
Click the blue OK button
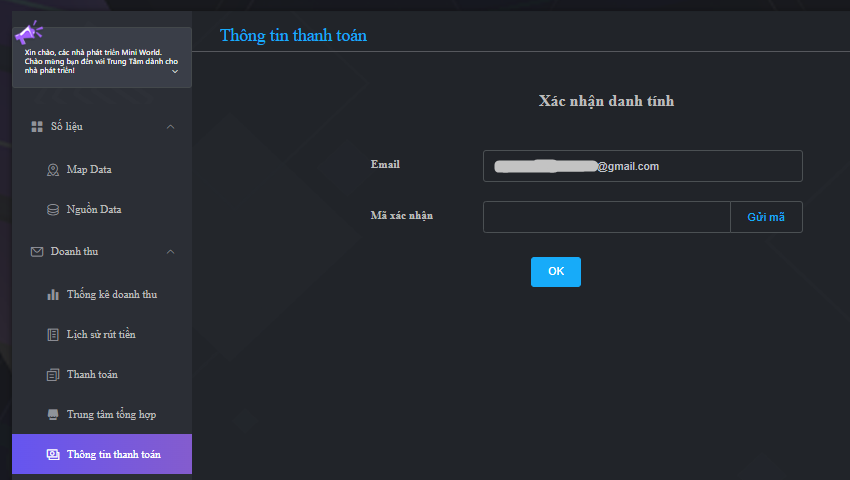[x=555, y=272]
